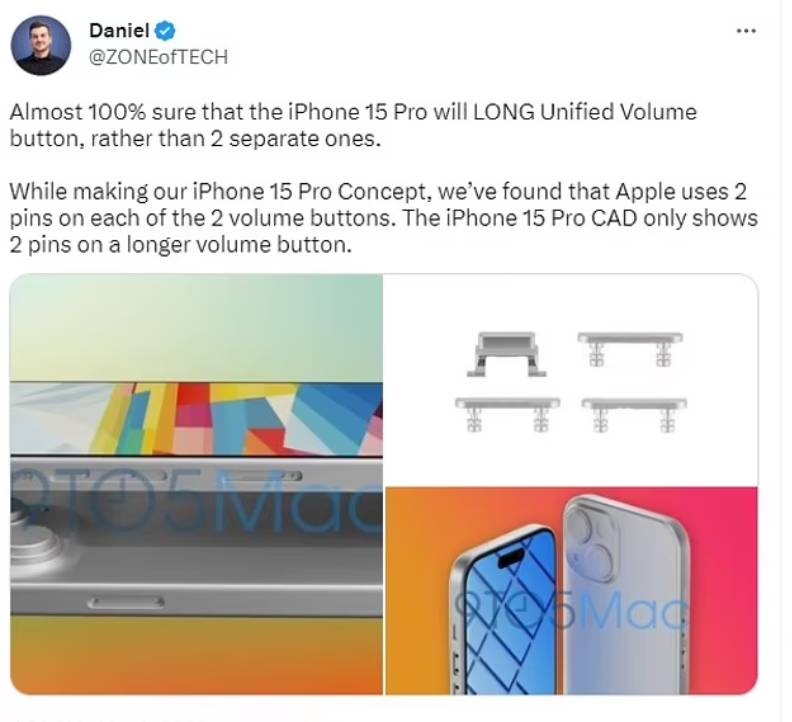
Task: Click the upper-right long button CAD part
Action: pyautogui.click(x=630, y=349)
